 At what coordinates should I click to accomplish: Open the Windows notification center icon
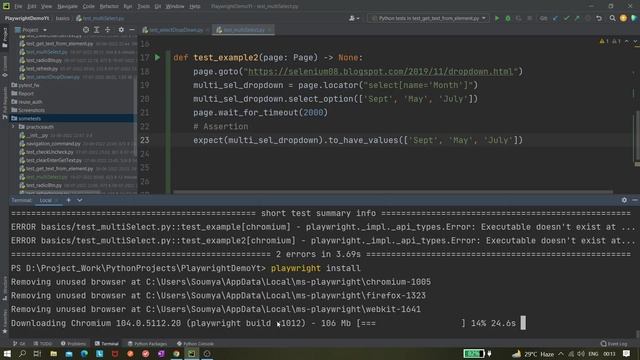(627, 354)
